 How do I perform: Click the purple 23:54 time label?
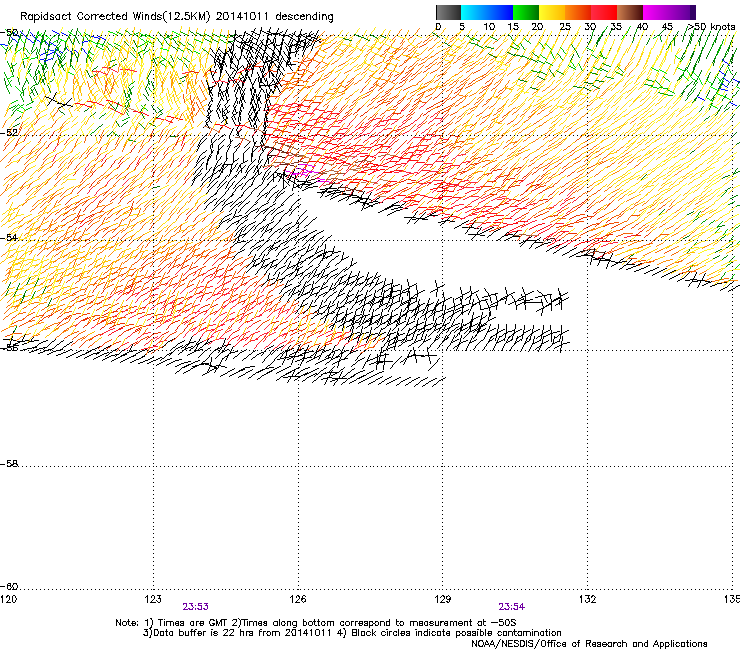coord(512,607)
